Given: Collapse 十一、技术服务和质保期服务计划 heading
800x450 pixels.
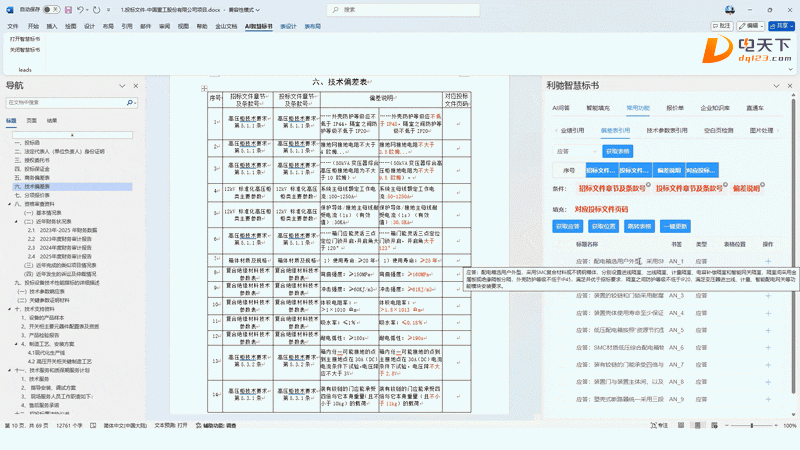Looking at the screenshot, I should pyautogui.click(x=10, y=370).
